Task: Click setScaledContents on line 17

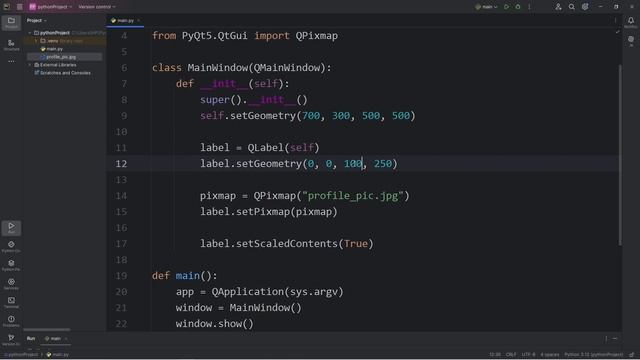Action: (x=287, y=244)
